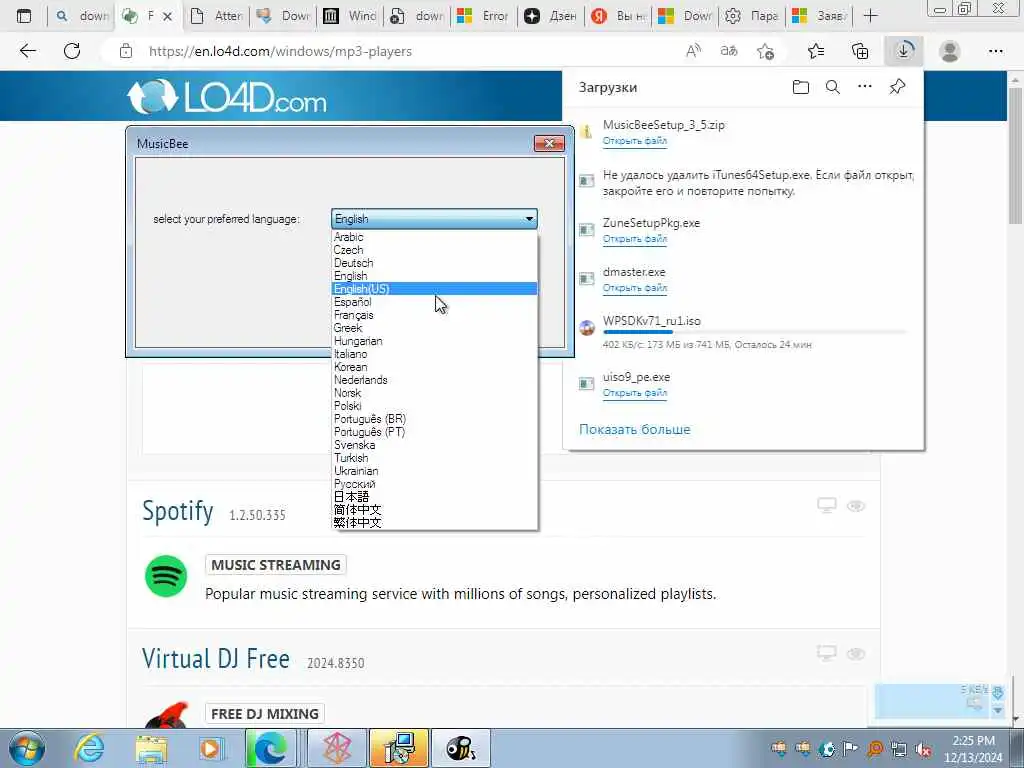Pin the downloads panel
This screenshot has width=1024, height=768.
pyautogui.click(x=897, y=87)
